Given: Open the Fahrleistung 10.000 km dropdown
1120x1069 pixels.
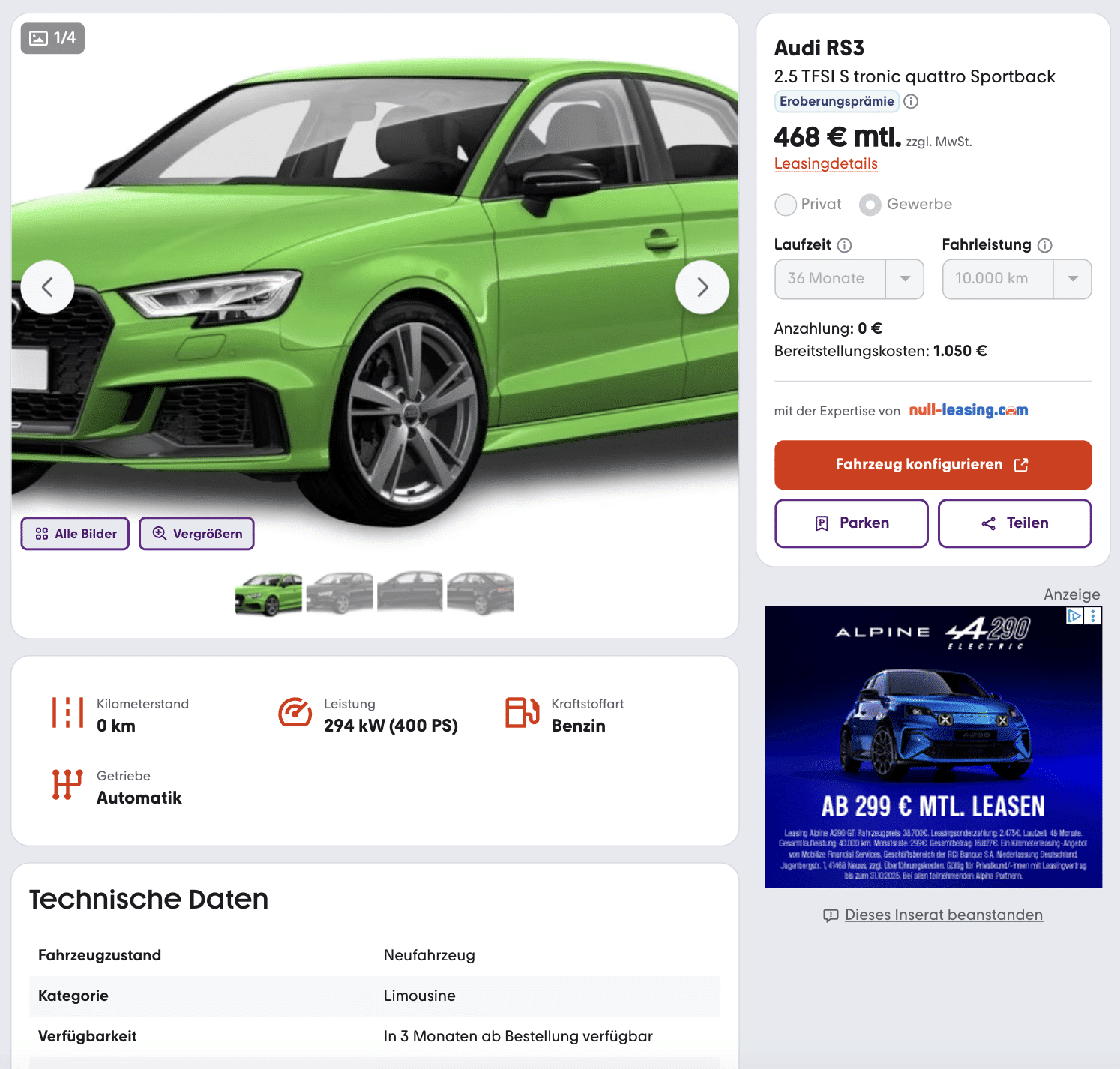Looking at the screenshot, I should pos(1016,279).
